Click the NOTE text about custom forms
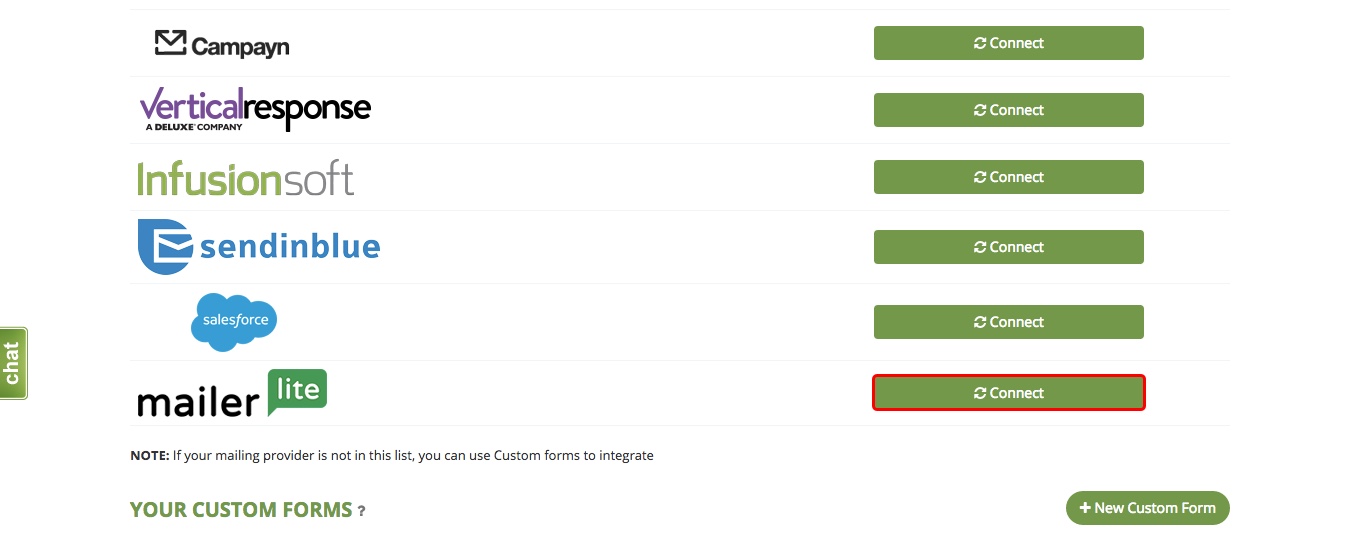Viewport: 1360px width, 559px height. [392, 455]
